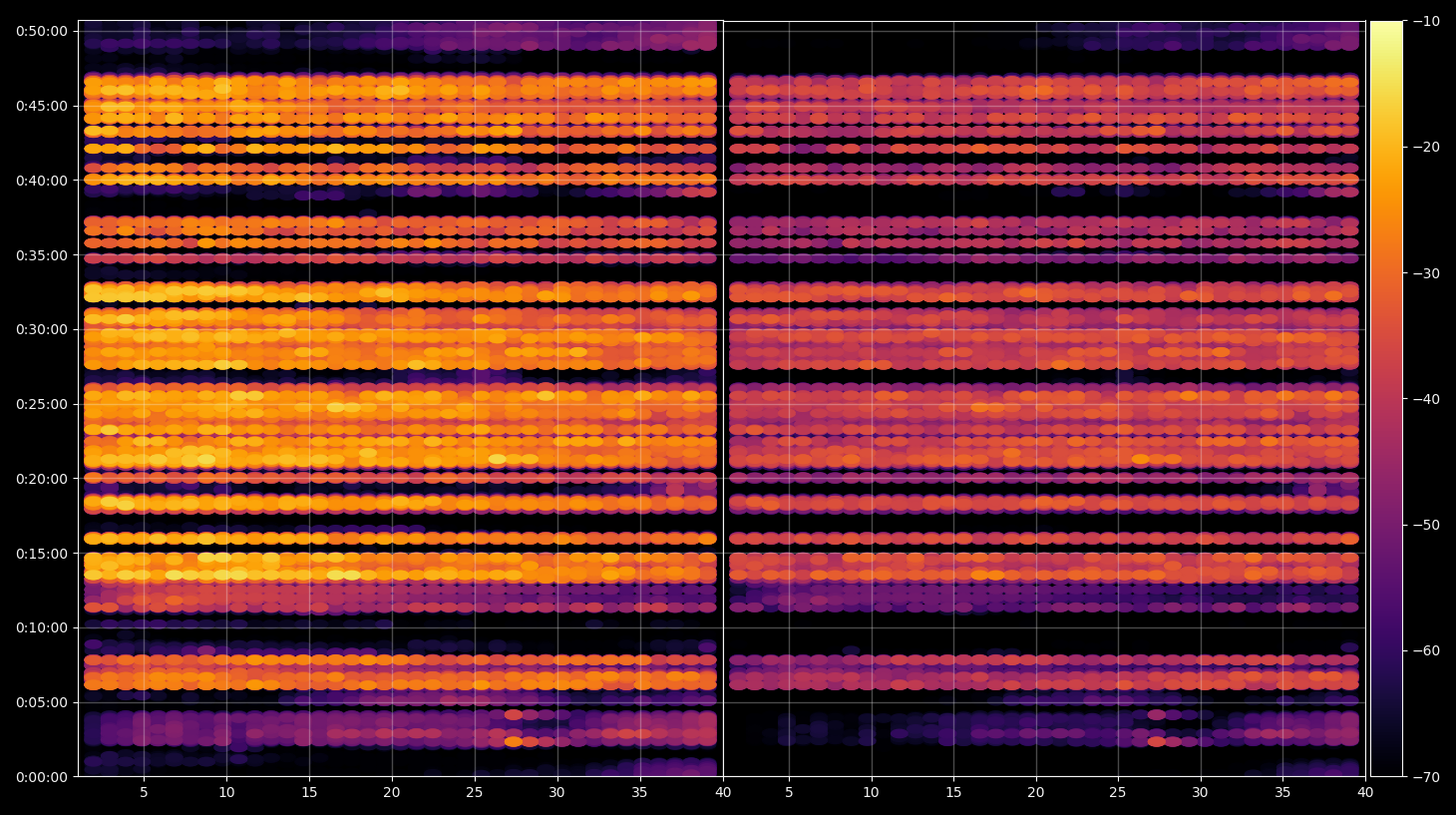Click the 0:30:00 time axis label
Screen dimensions: 1456x815
point(42,329)
